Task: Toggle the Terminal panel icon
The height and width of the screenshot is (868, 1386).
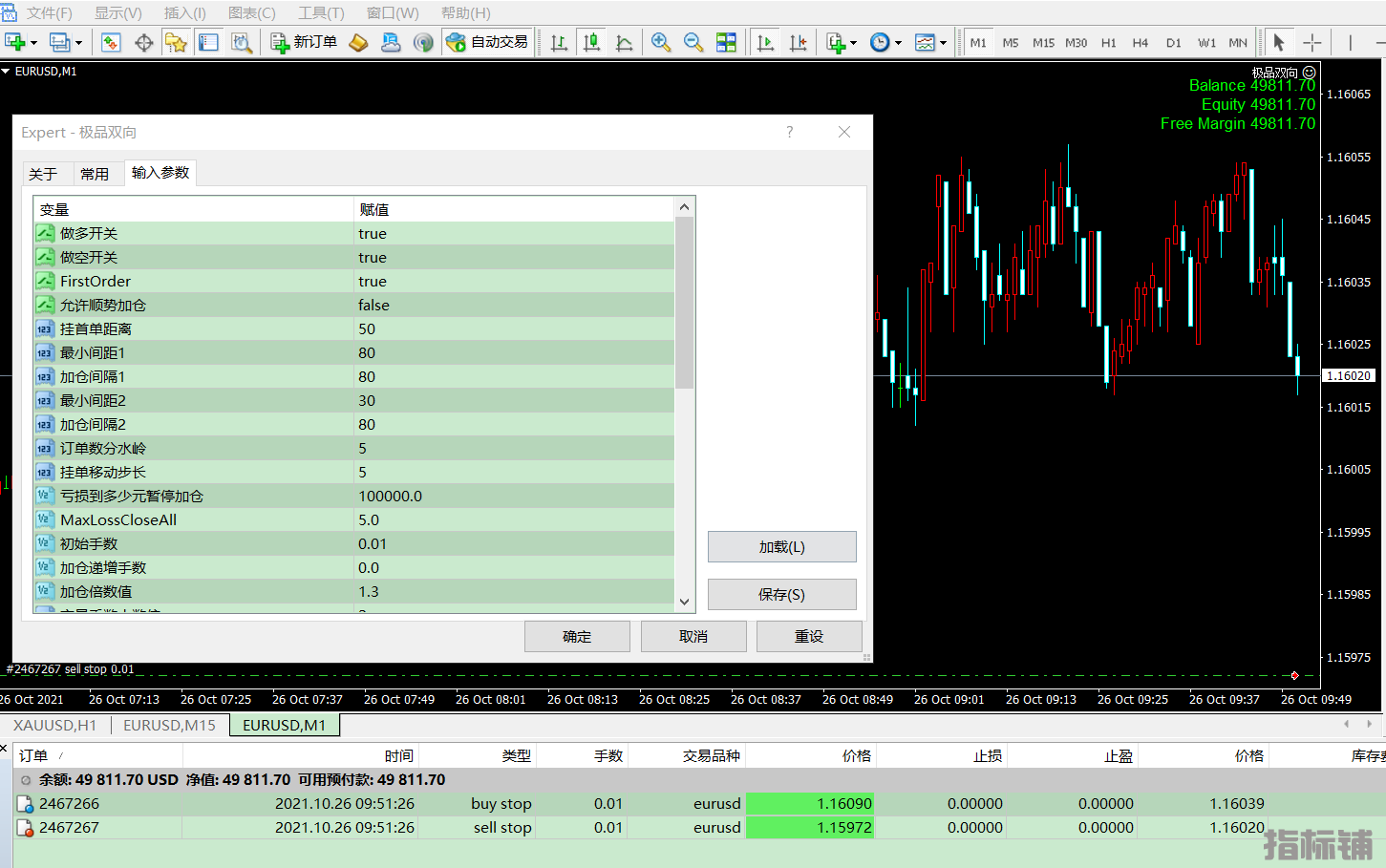Action: pos(208,42)
